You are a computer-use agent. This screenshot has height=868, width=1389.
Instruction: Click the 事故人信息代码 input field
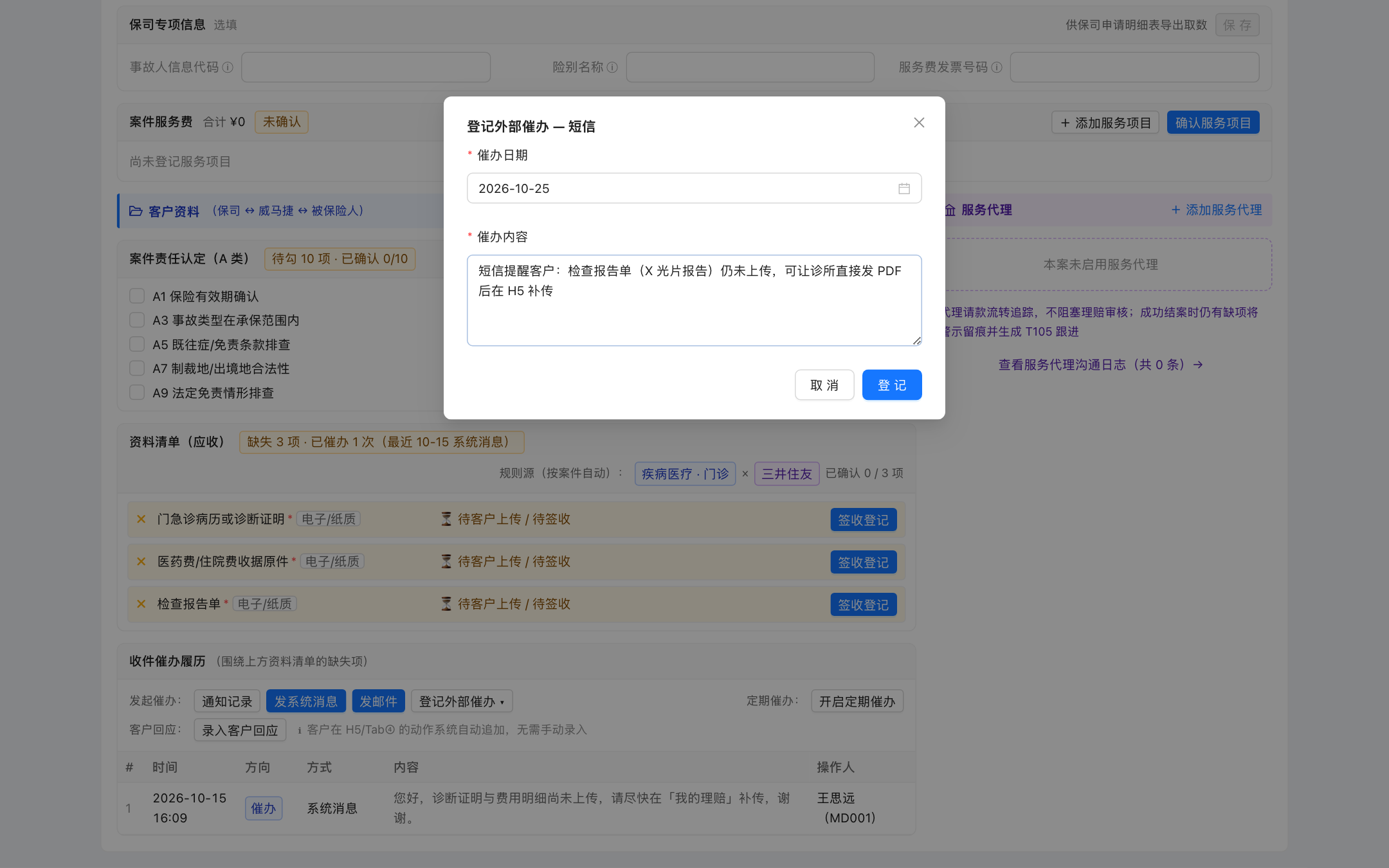pos(366,68)
